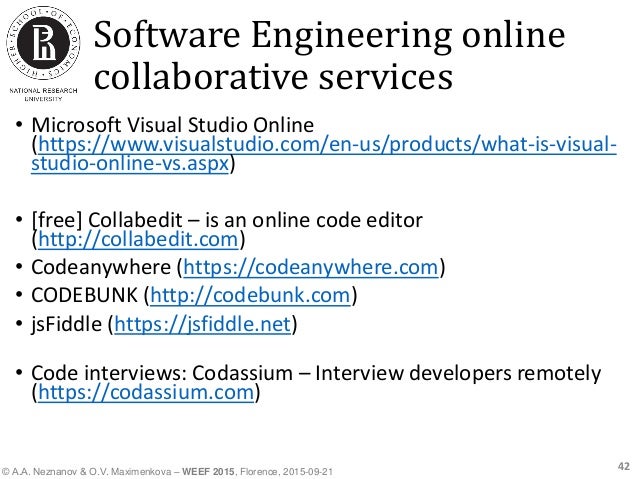
Task: Select the 'Microsoft Visual Studio Online' text
Action: [173, 125]
